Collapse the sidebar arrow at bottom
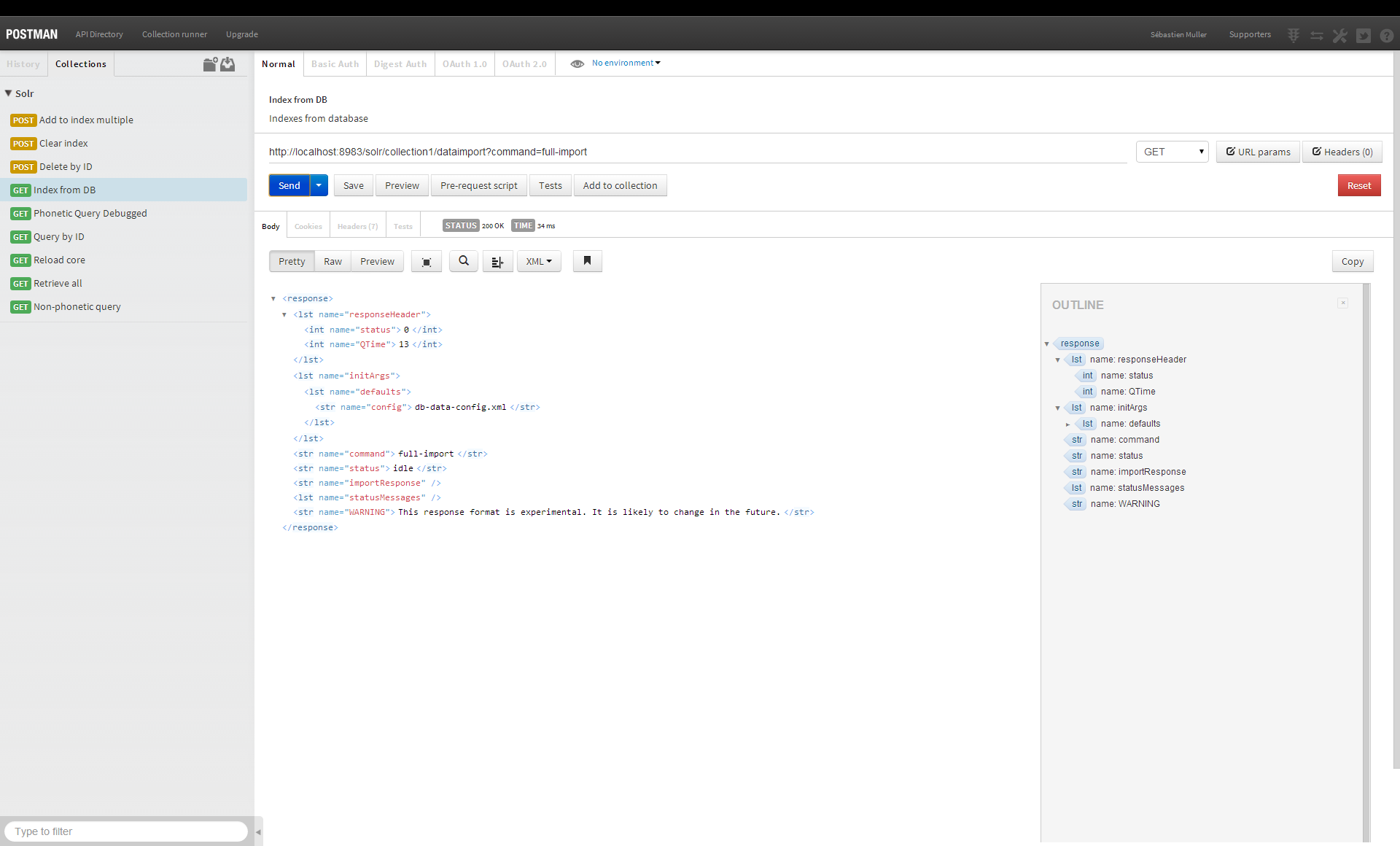The height and width of the screenshot is (846, 1400). coord(258,831)
